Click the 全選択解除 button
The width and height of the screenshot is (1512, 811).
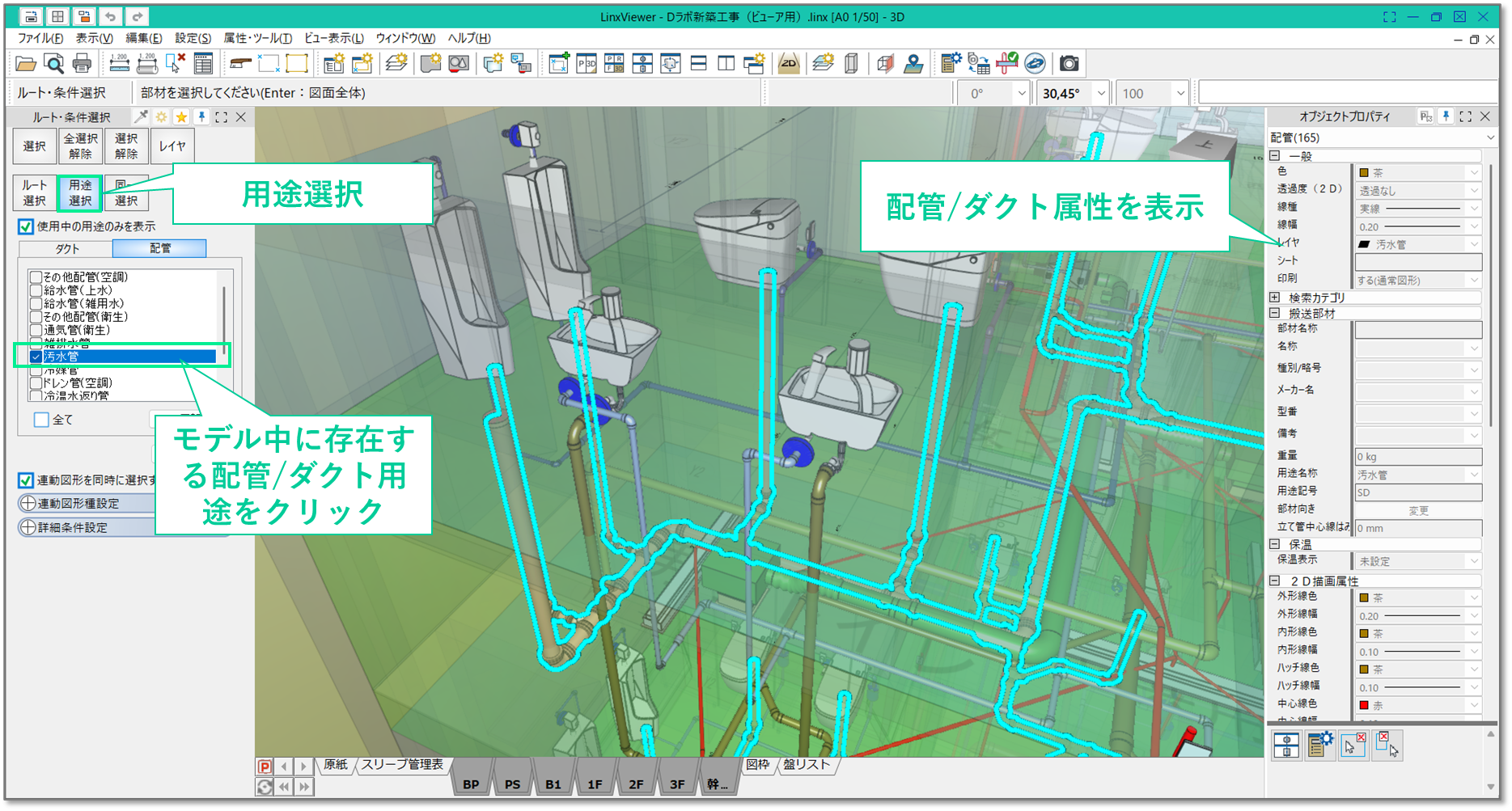tap(80, 146)
